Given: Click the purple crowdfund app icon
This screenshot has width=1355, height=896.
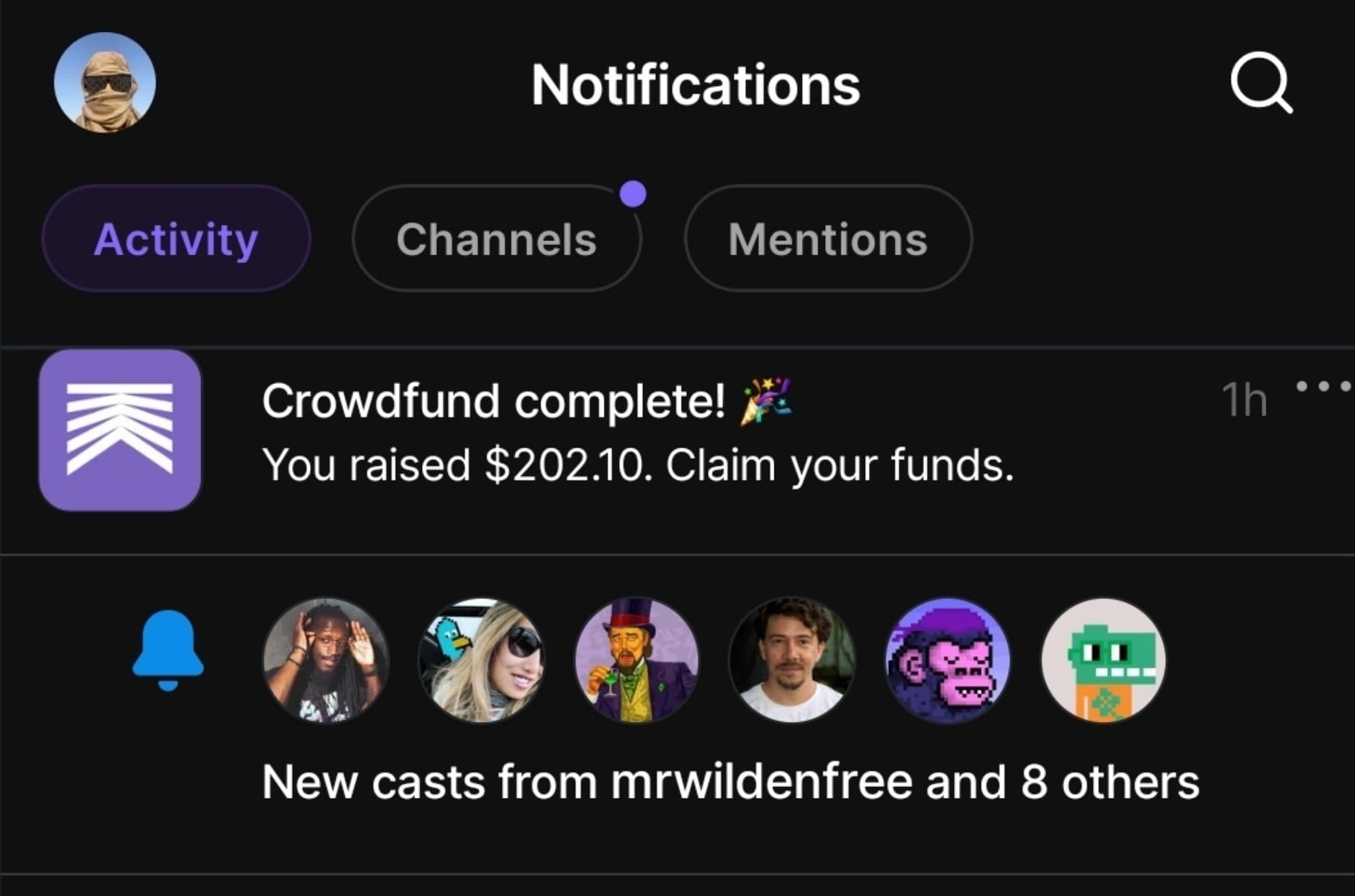Looking at the screenshot, I should [x=120, y=429].
